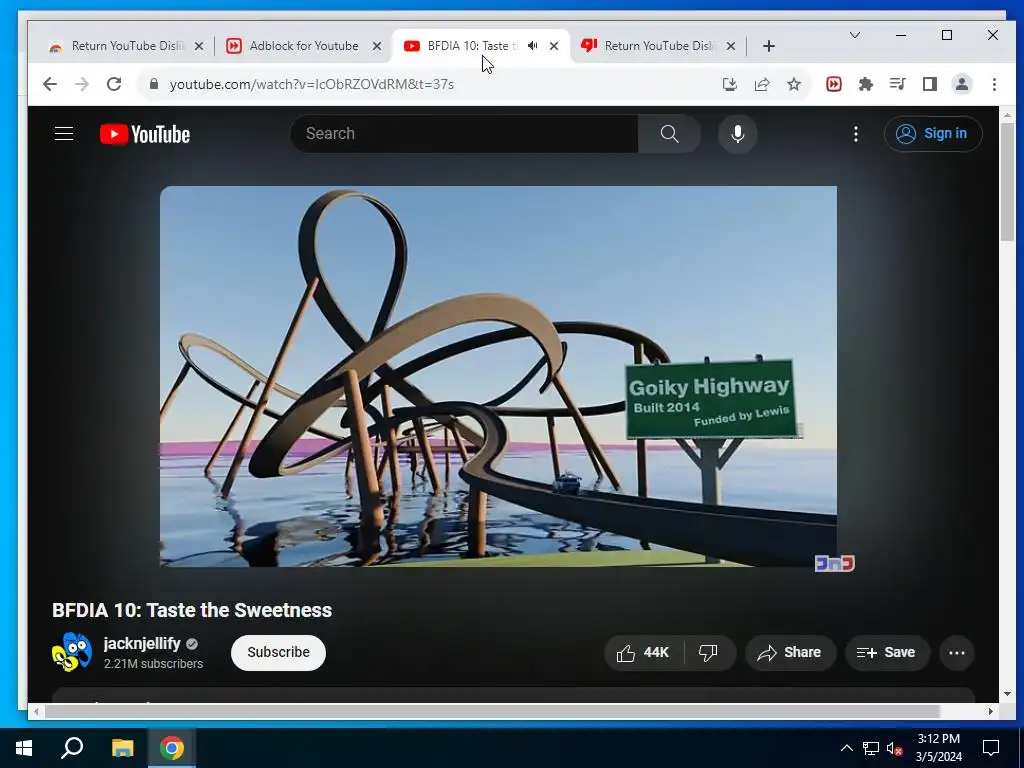Image resolution: width=1024 pixels, height=768 pixels.
Task: Click the install app icon in address bar
Action: (729, 84)
